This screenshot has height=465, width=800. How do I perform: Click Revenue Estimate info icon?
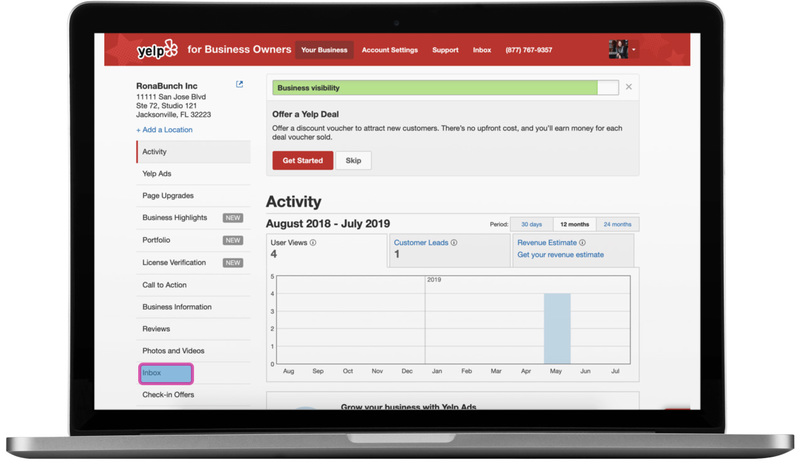coord(582,242)
